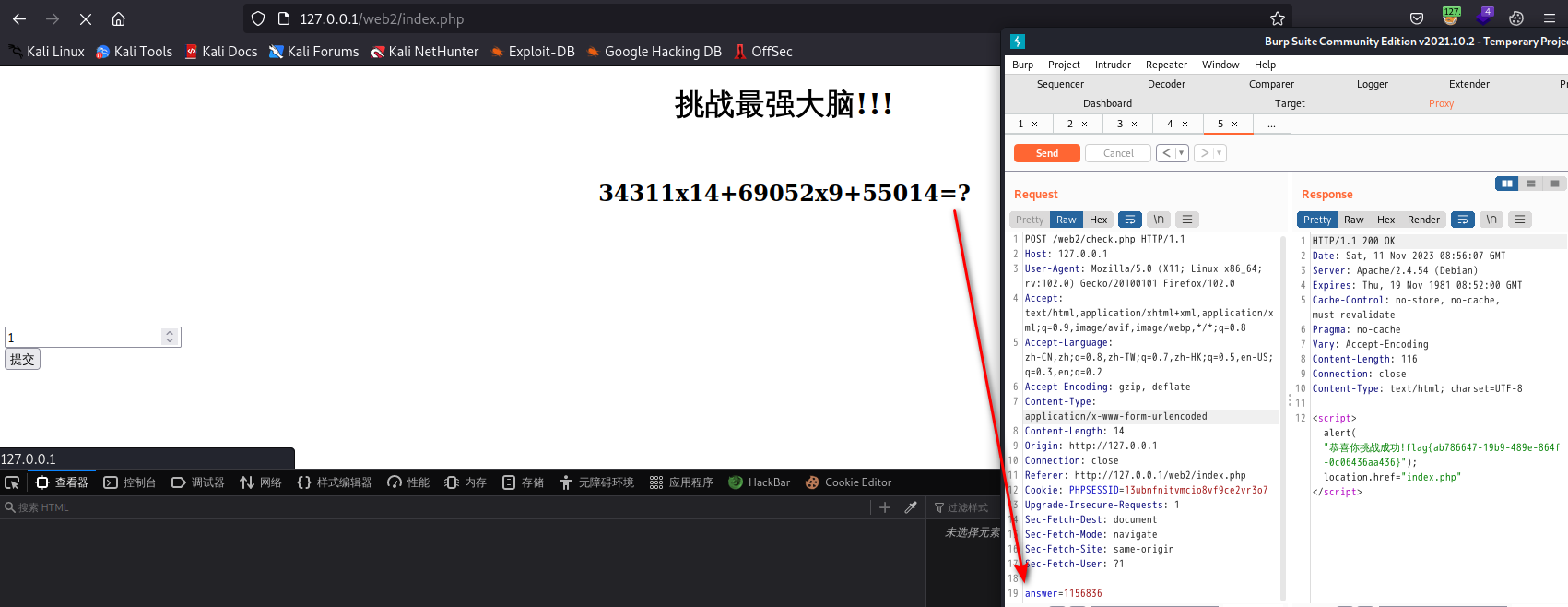
Task: Open the Project menu
Action: pos(1064,65)
